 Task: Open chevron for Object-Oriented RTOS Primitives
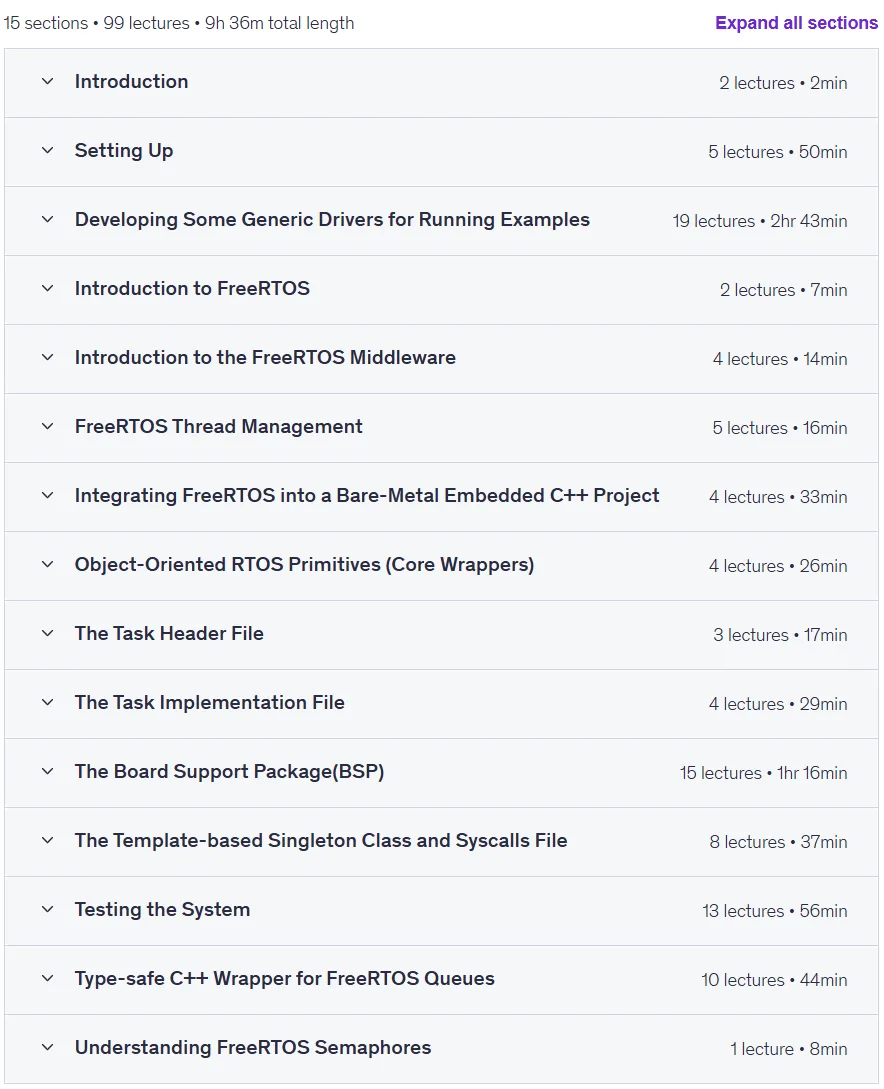click(47, 564)
